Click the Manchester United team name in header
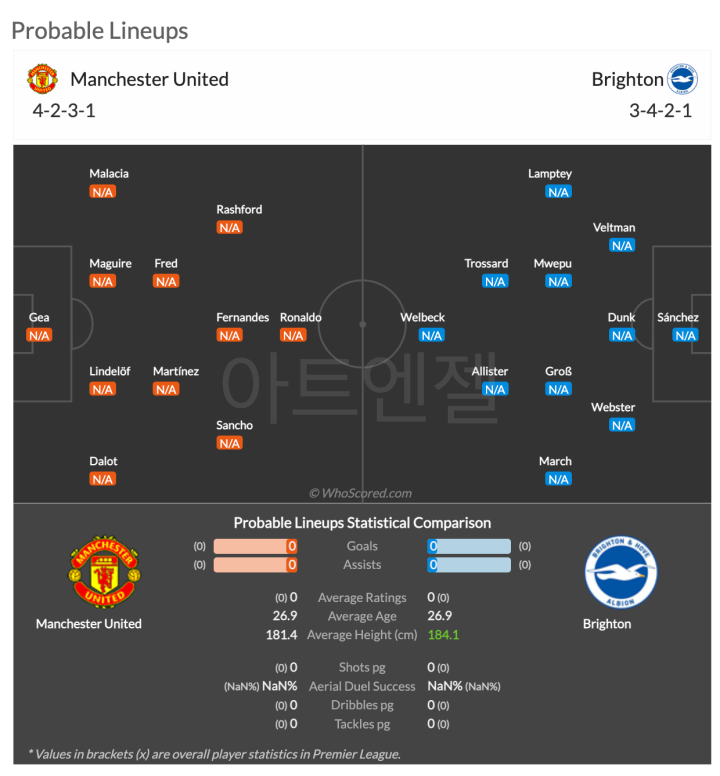The height and width of the screenshot is (776, 720). point(149,79)
